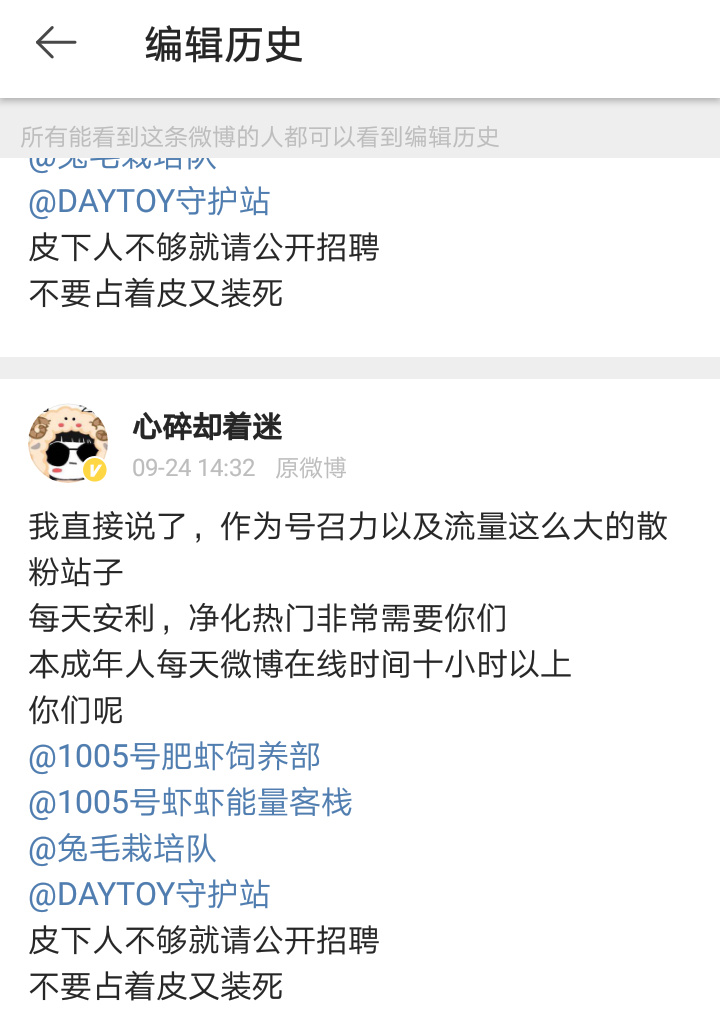
Task: Open username 心碎却着迷
Action: coord(208,427)
